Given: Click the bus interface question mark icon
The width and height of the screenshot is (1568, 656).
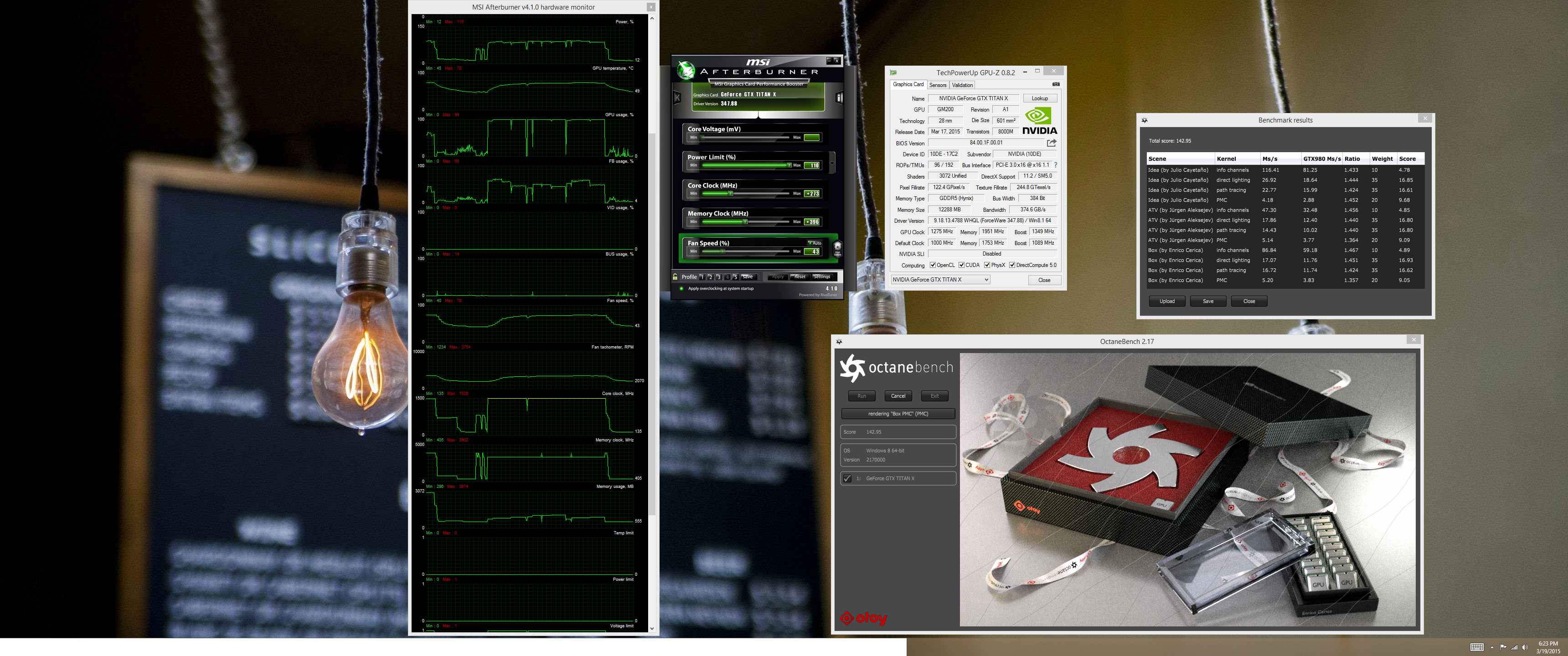Looking at the screenshot, I should point(1056,165).
